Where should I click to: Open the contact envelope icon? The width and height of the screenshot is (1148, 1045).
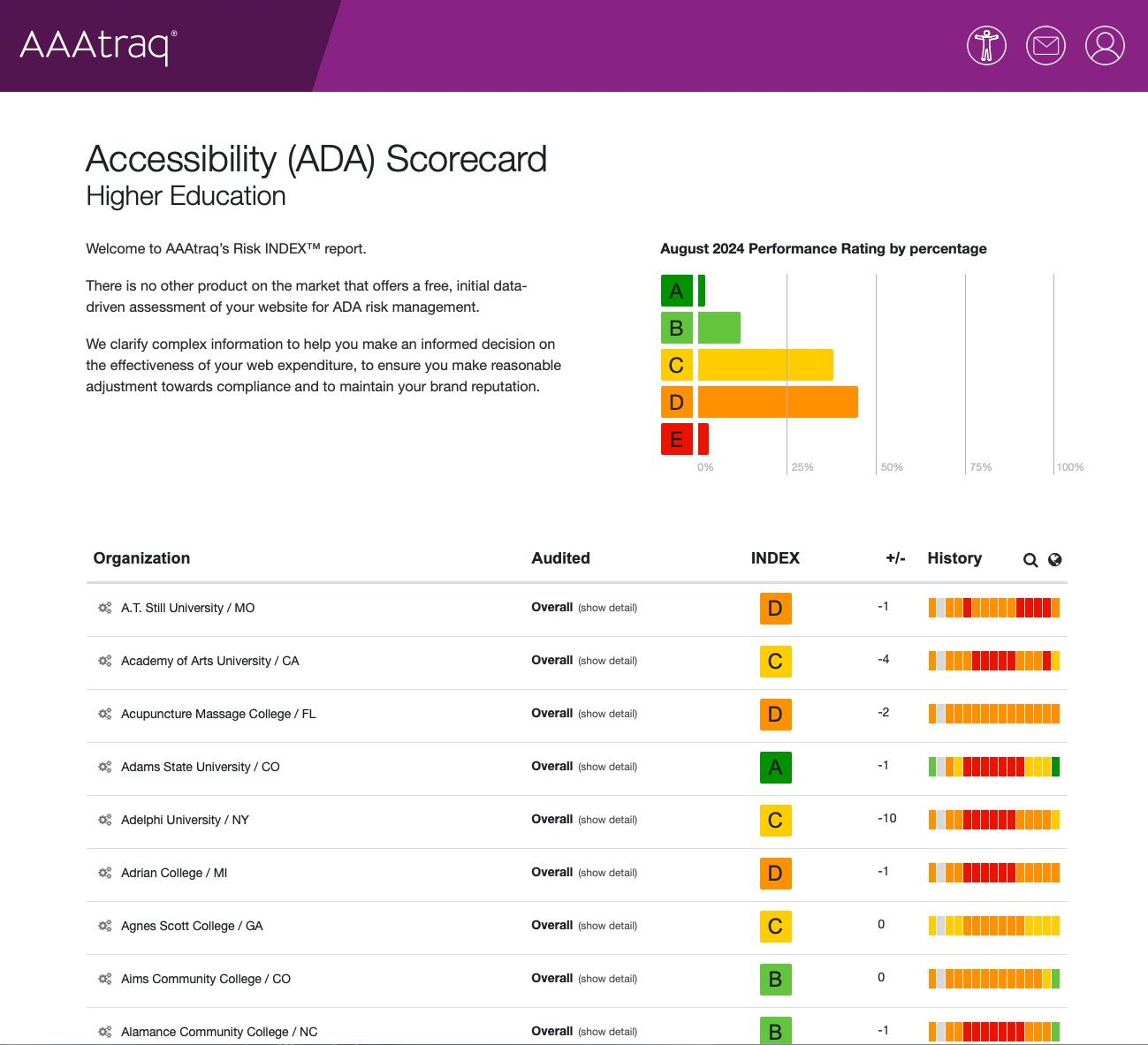click(1045, 45)
